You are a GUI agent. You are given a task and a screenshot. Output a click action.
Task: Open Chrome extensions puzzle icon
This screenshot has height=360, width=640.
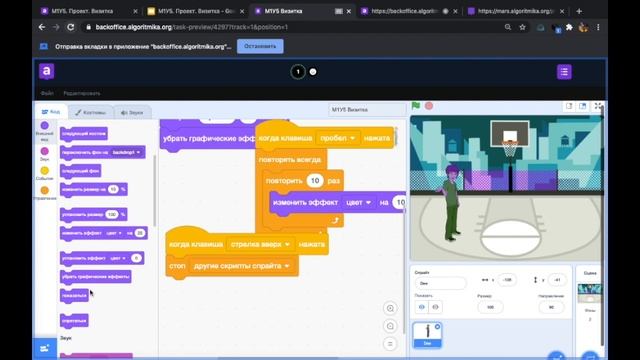click(x=569, y=27)
